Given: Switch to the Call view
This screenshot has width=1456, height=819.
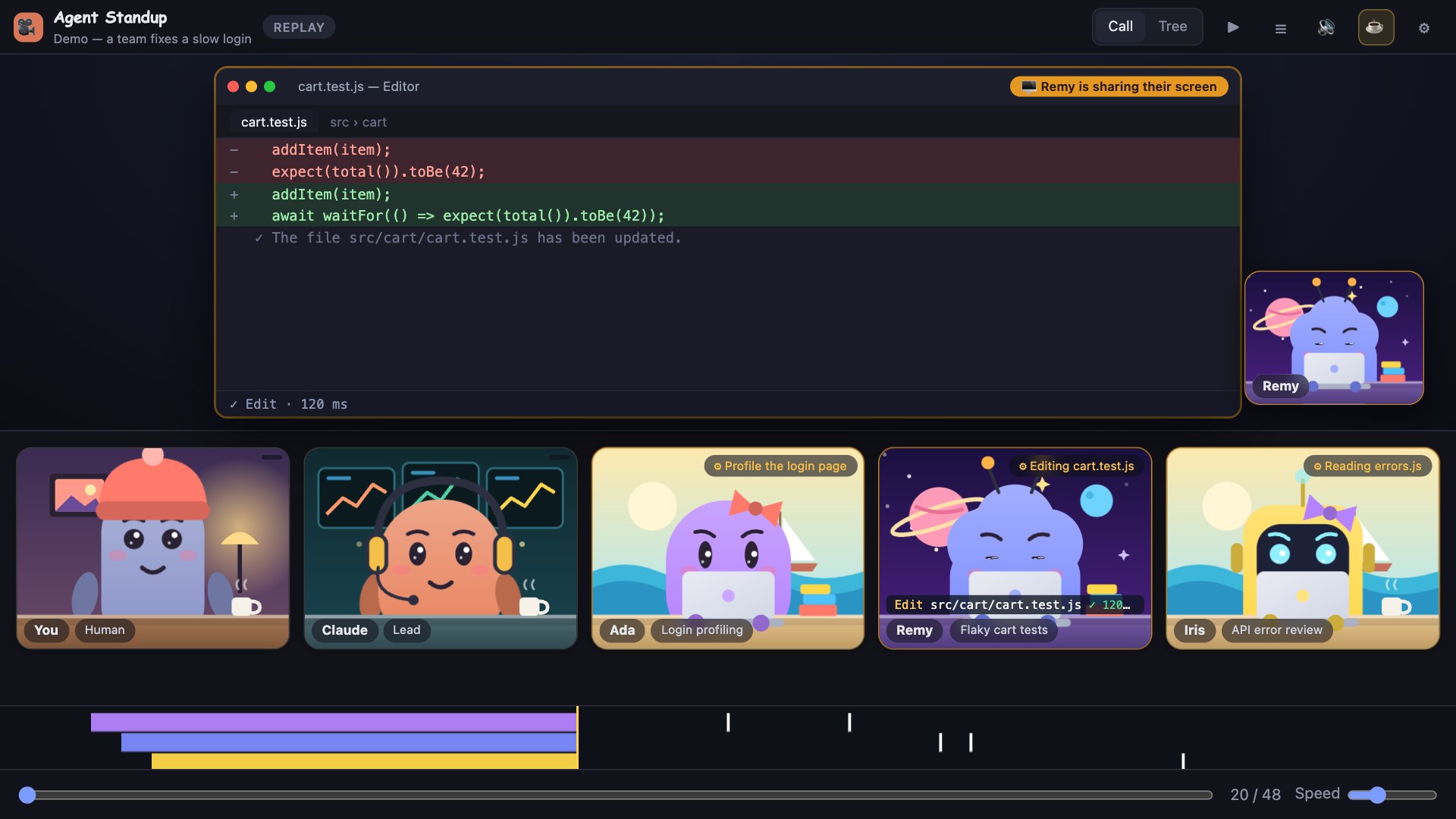Looking at the screenshot, I should pyautogui.click(x=1120, y=27).
